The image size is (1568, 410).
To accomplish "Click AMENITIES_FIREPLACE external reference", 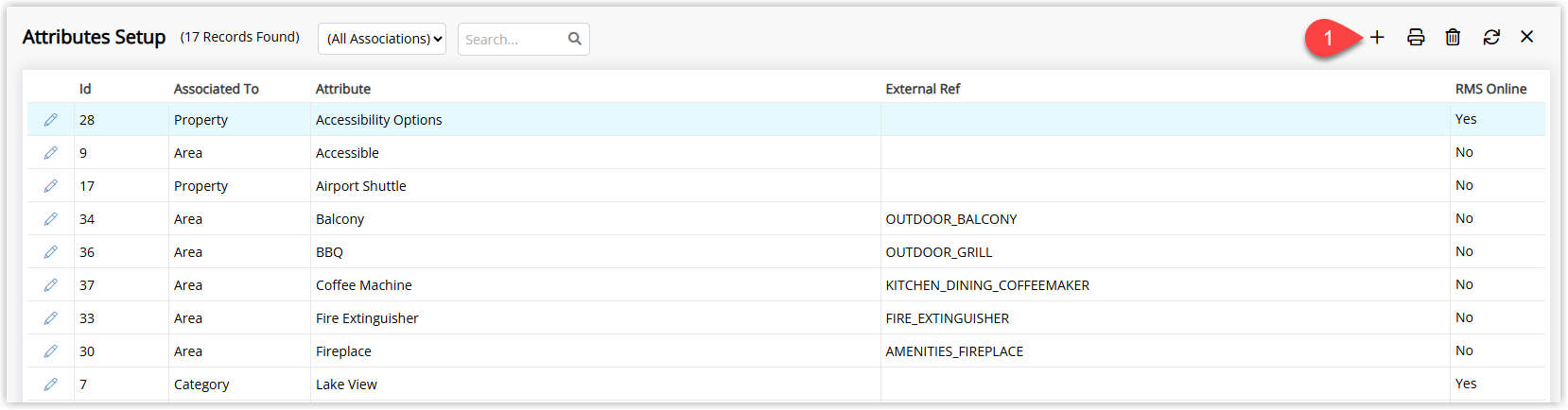I will [954, 351].
